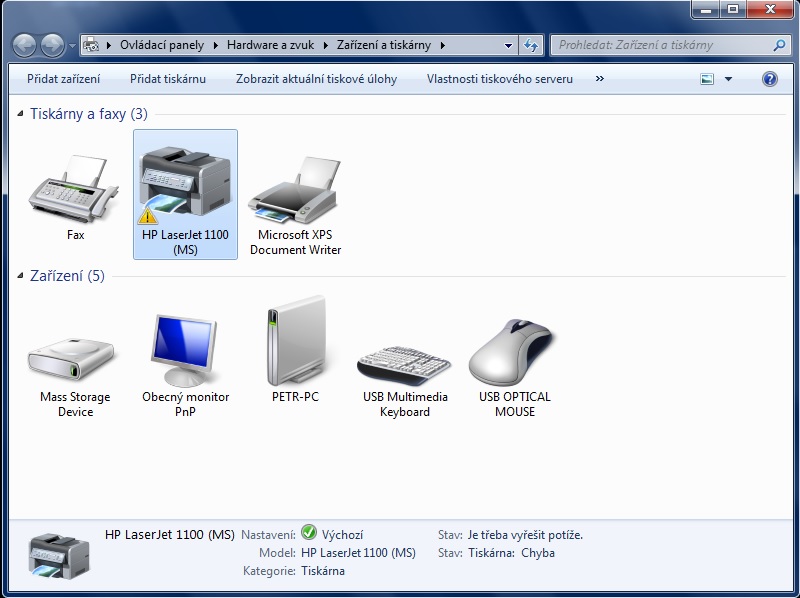Viewport: 800px width, 598px height.
Task: Expand the arrow after Zařízení a tiskárny
Action: 442,45
